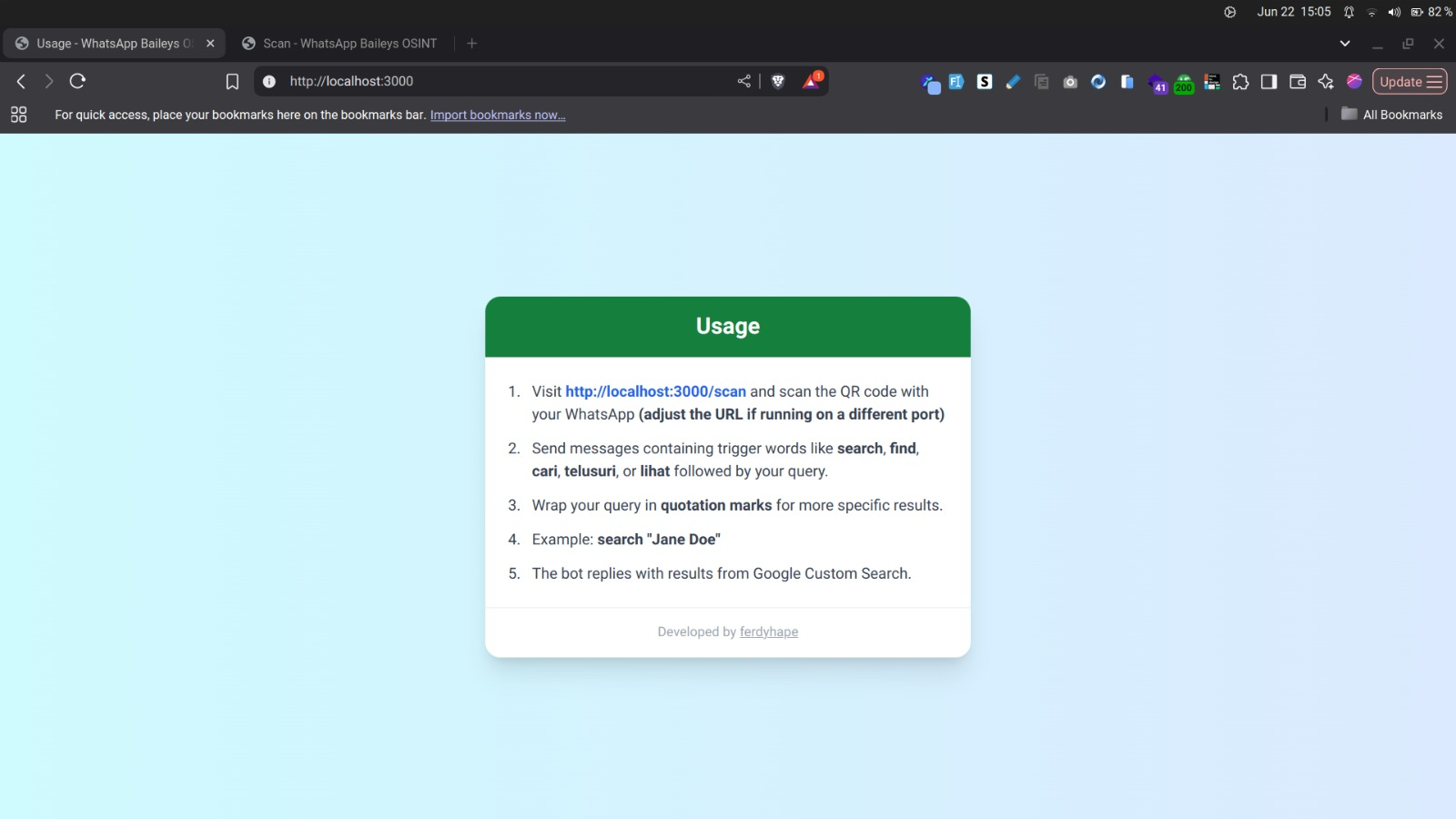Toggle the browser sidebar panel

1269,82
